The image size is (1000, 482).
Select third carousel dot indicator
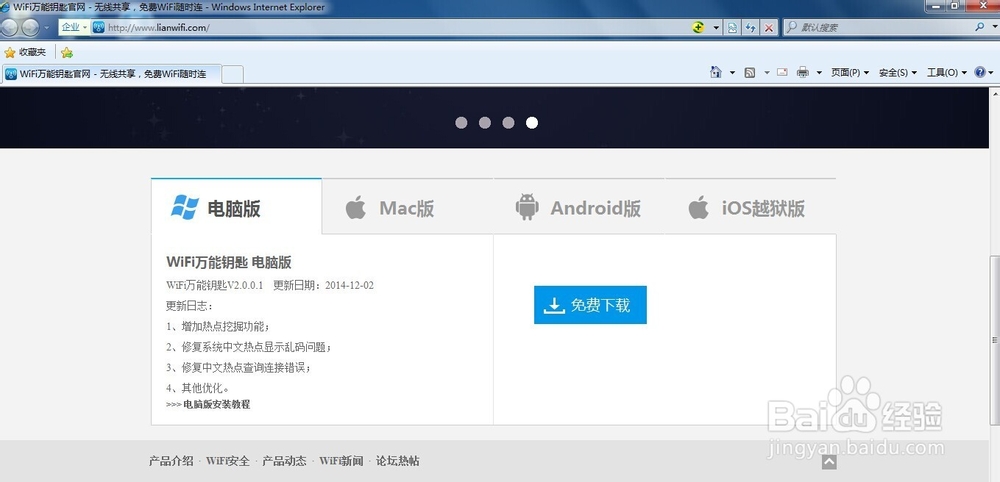click(508, 122)
